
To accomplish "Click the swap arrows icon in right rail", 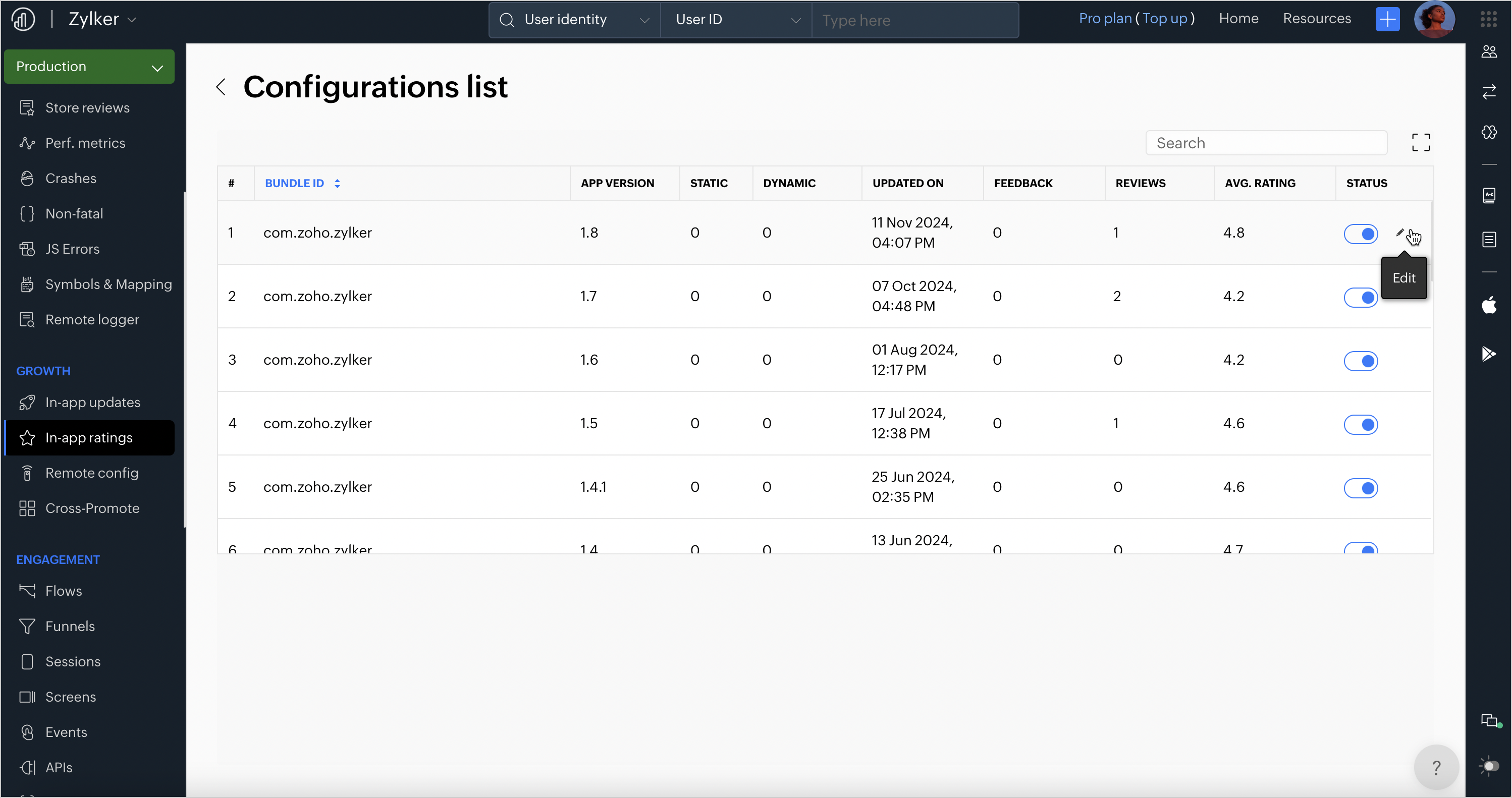I will pos(1489,91).
